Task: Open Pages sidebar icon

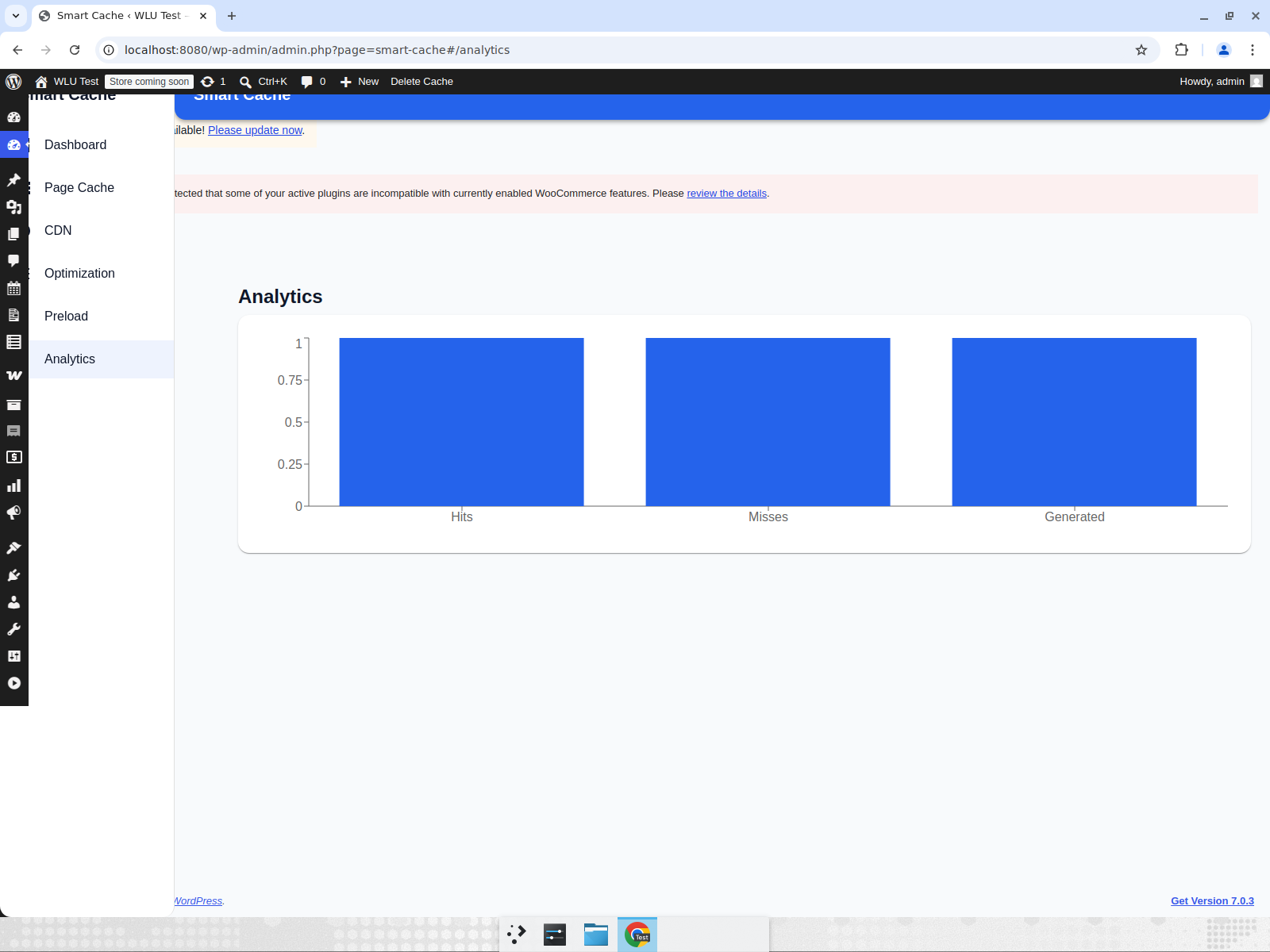Action: click(13, 234)
